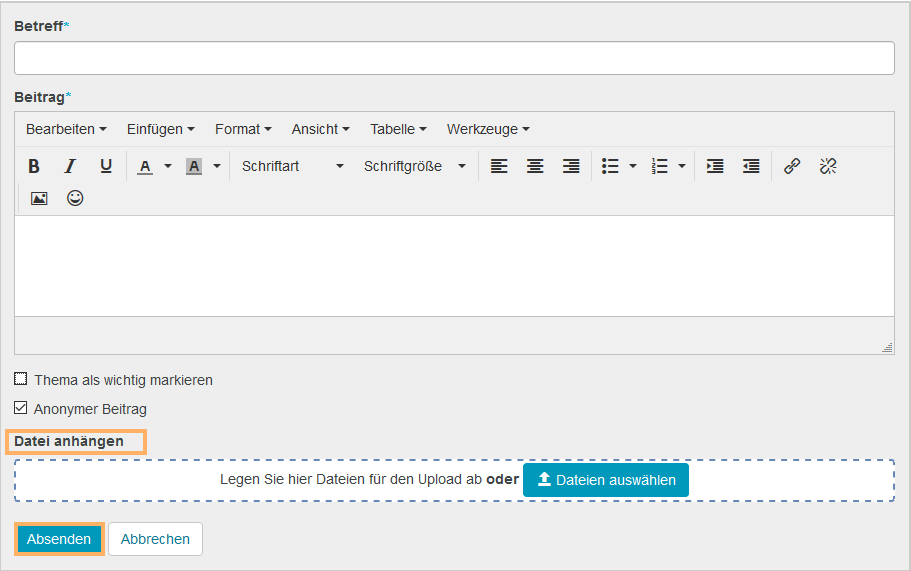Click the Absenden button
This screenshot has width=911, height=571.
59,539
